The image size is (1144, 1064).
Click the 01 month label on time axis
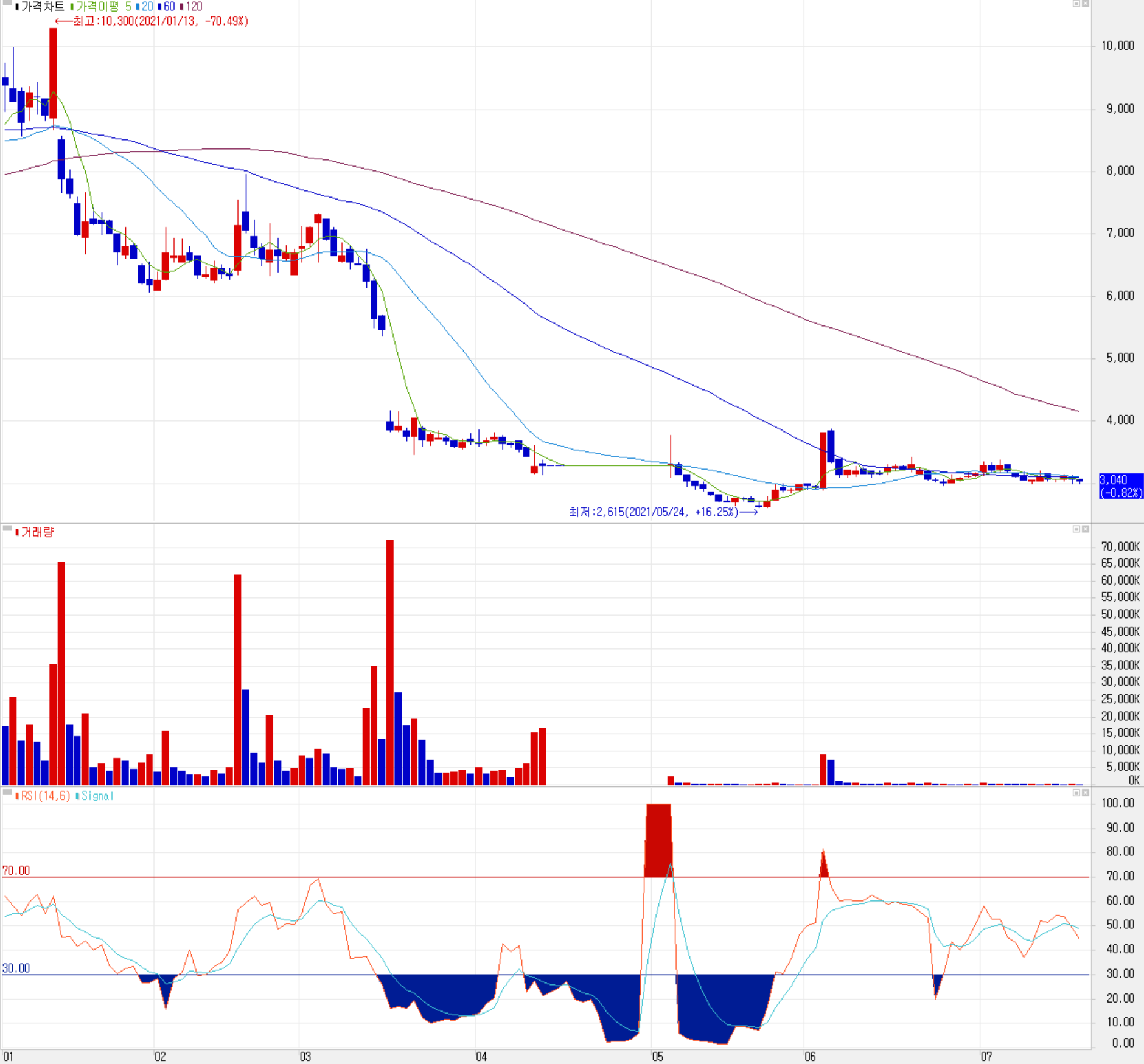pos(8,1057)
